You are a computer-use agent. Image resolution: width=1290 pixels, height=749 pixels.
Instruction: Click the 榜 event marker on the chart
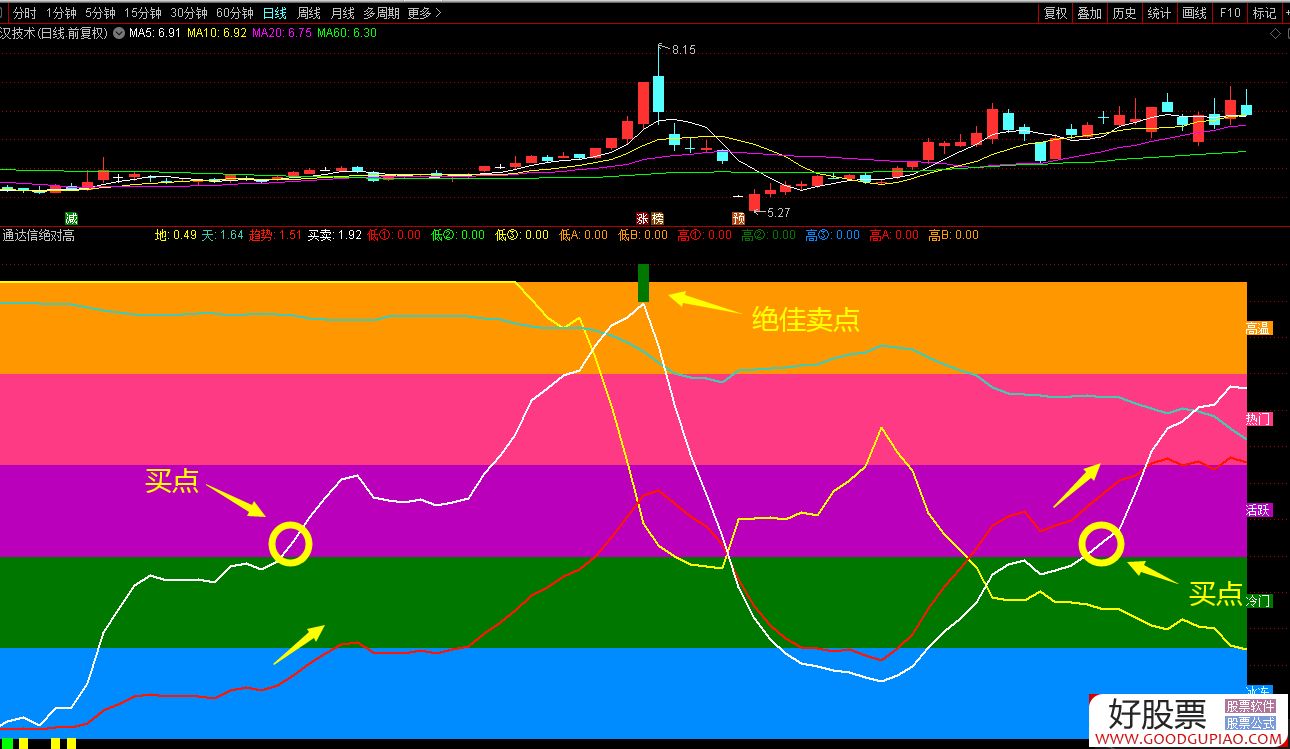[x=657, y=218]
